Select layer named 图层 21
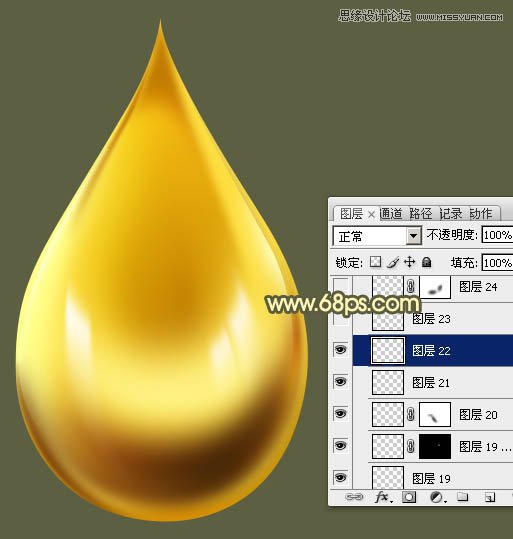513x539 pixels. click(x=431, y=383)
